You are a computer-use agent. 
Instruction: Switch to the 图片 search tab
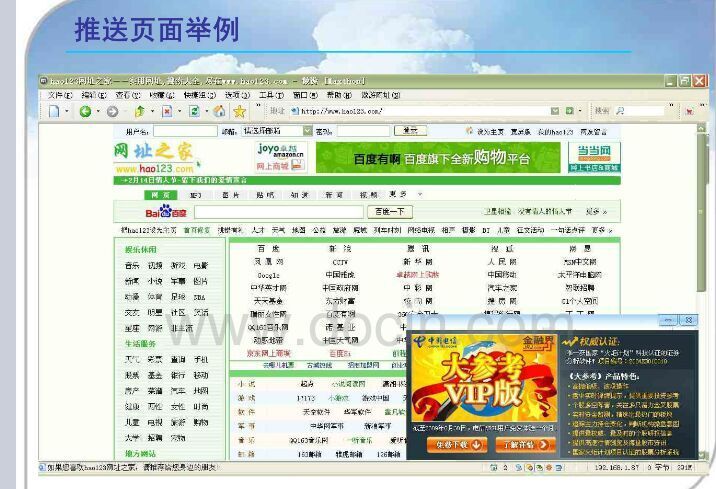coord(231,195)
